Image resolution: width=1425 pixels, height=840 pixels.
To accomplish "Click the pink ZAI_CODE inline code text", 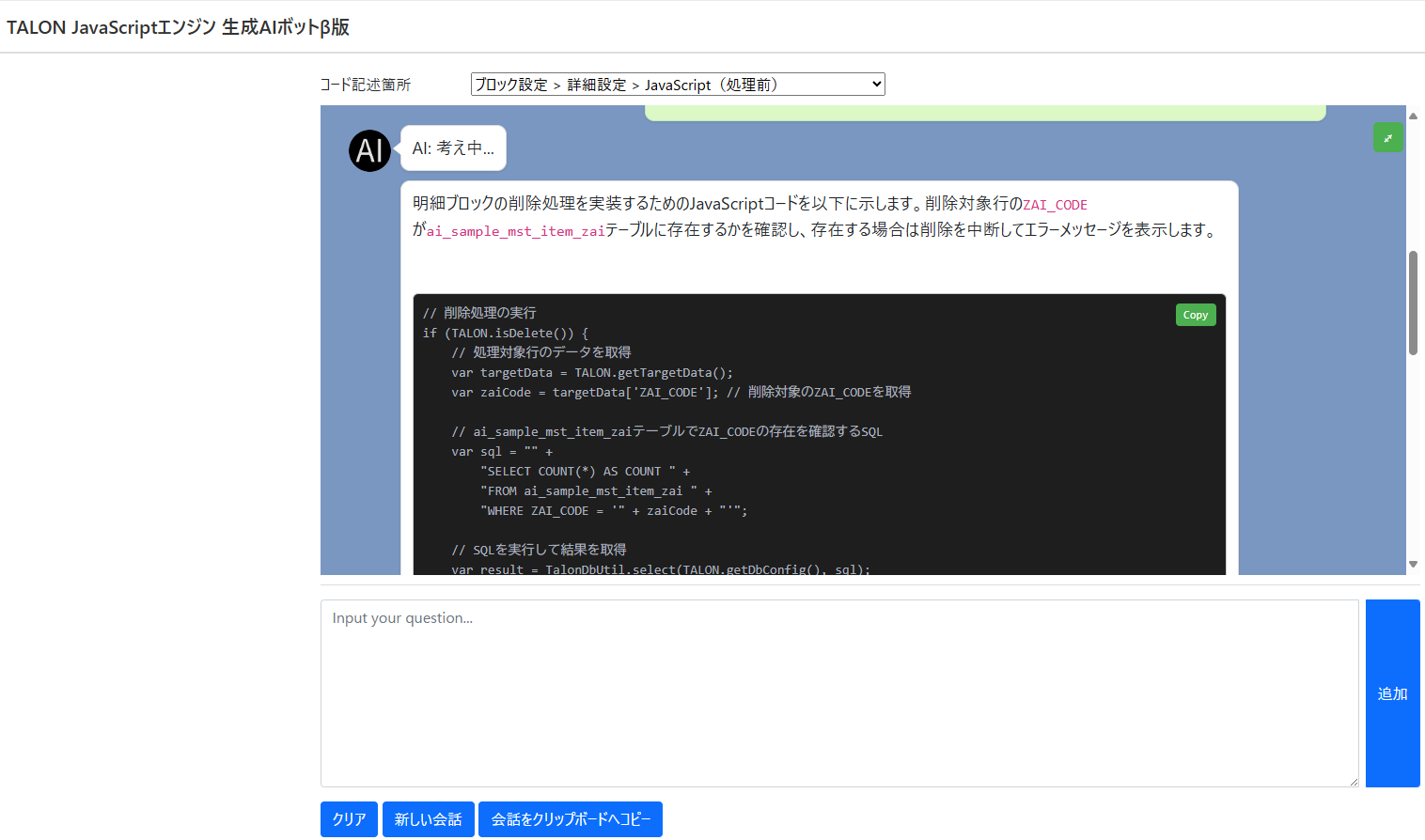I will point(1056,205).
